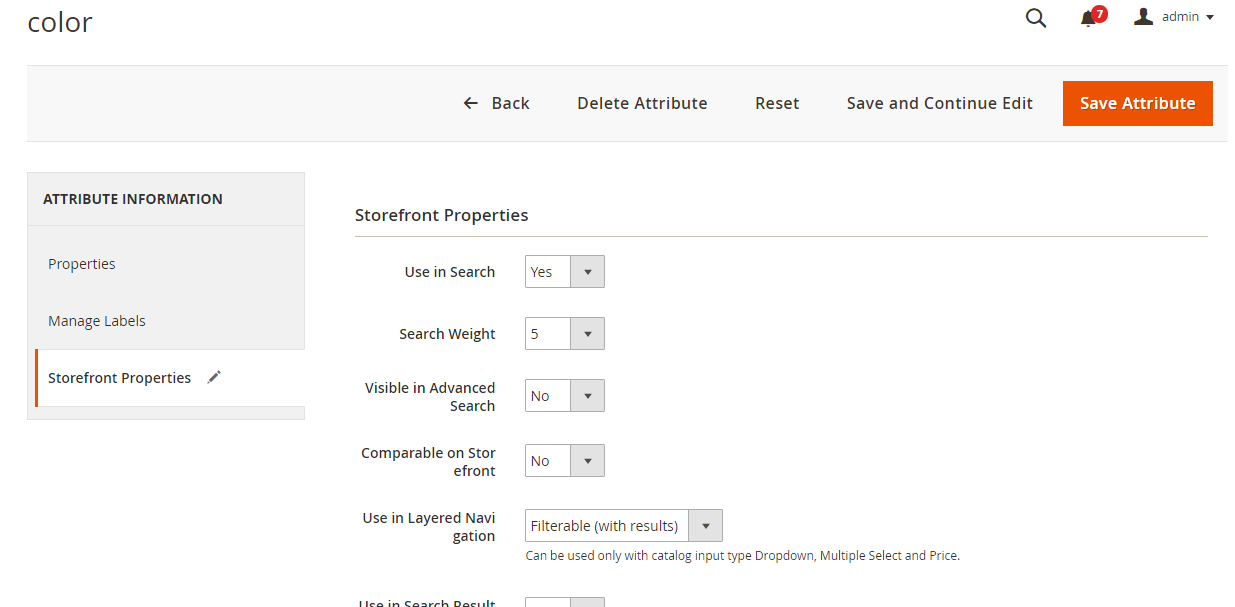
Task: Click the pencil icon beside Storefront Properties
Action: 213,377
